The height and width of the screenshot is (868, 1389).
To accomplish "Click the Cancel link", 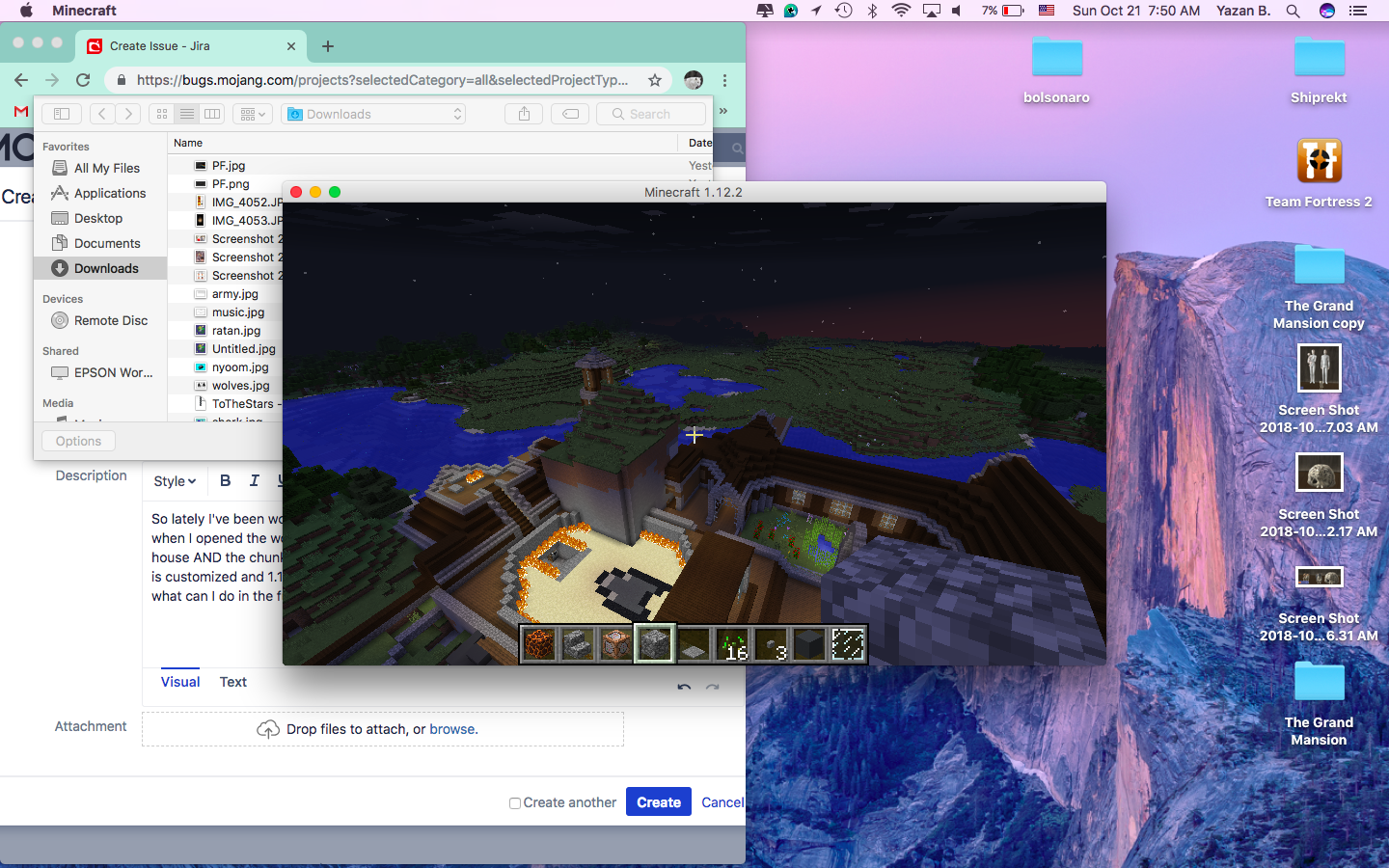I will pyautogui.click(x=722, y=802).
